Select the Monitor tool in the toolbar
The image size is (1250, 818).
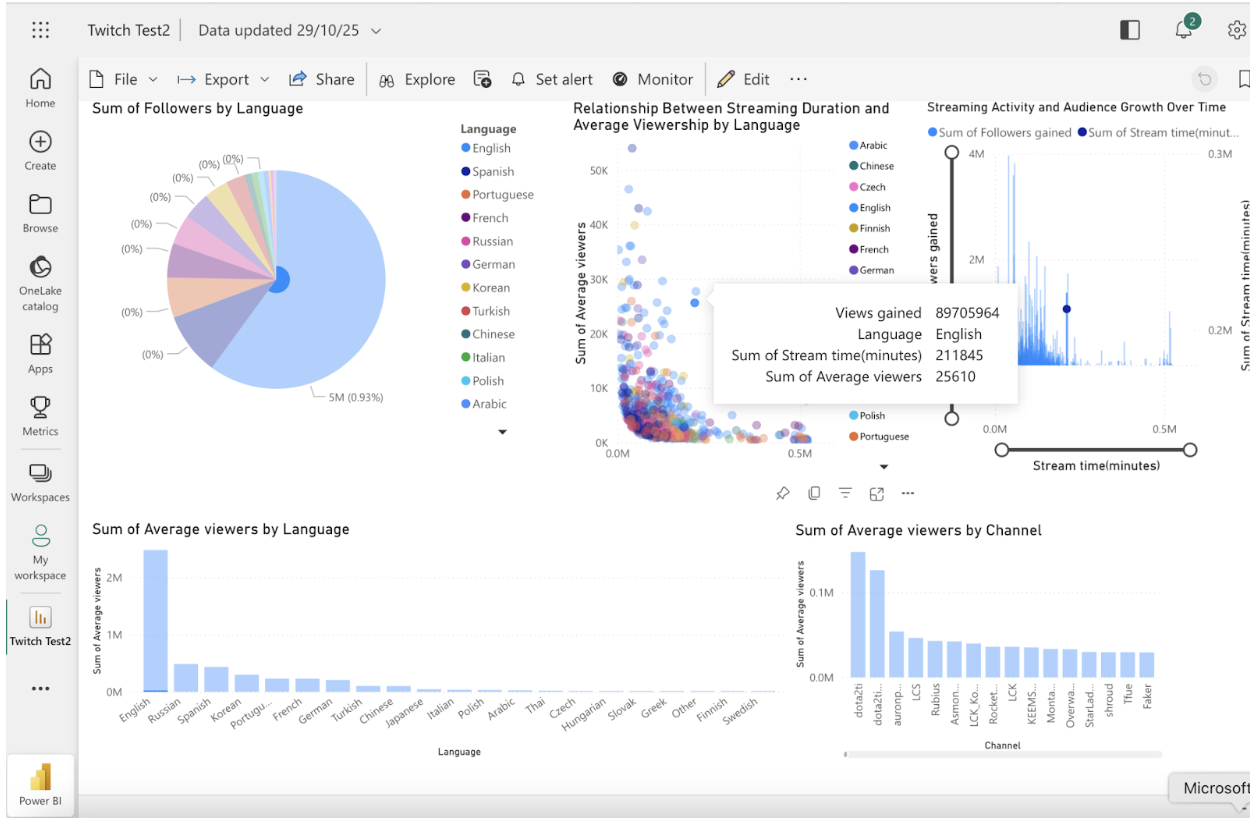click(653, 79)
